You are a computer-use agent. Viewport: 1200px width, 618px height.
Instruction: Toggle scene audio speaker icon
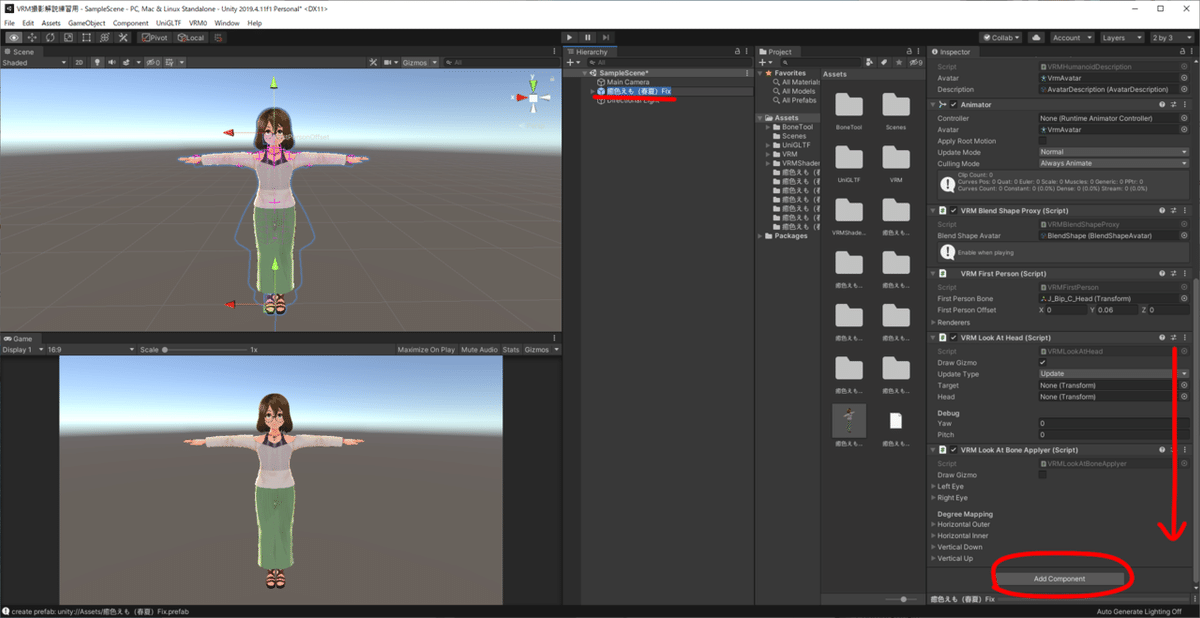[x=112, y=62]
